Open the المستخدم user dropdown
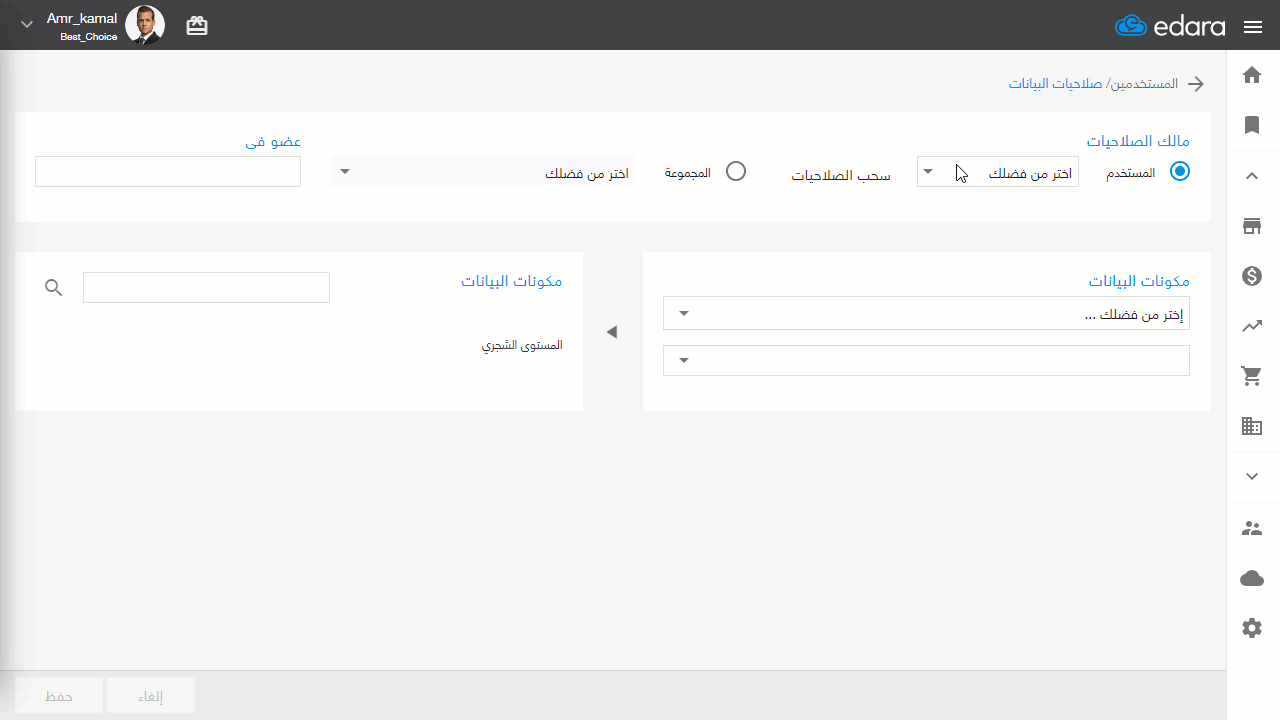 tap(998, 172)
